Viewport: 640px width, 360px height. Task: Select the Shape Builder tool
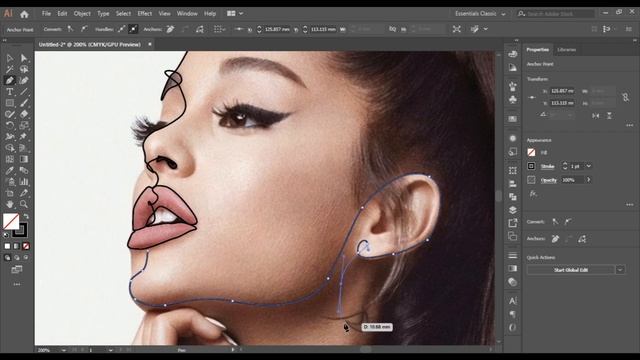click(x=10, y=148)
